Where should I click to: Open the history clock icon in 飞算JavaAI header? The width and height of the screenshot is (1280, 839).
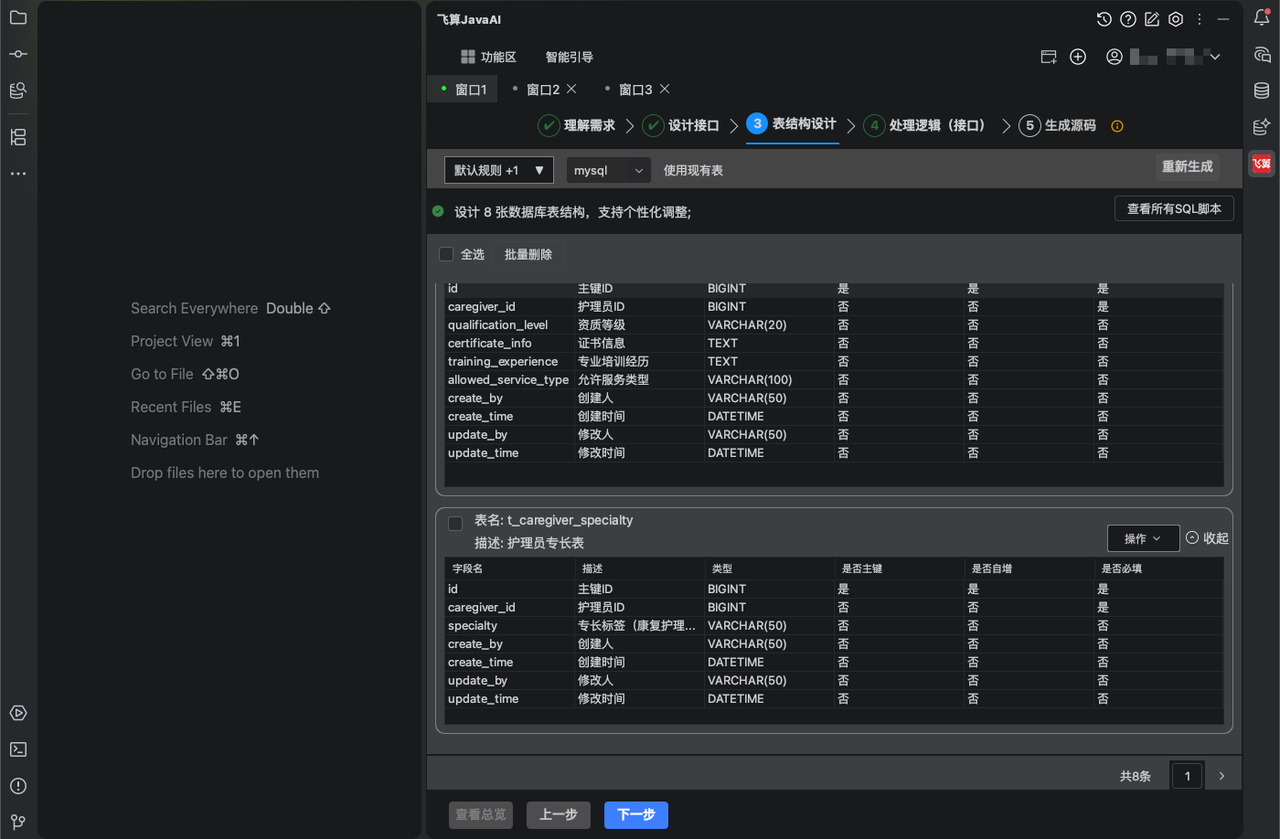click(x=1104, y=19)
